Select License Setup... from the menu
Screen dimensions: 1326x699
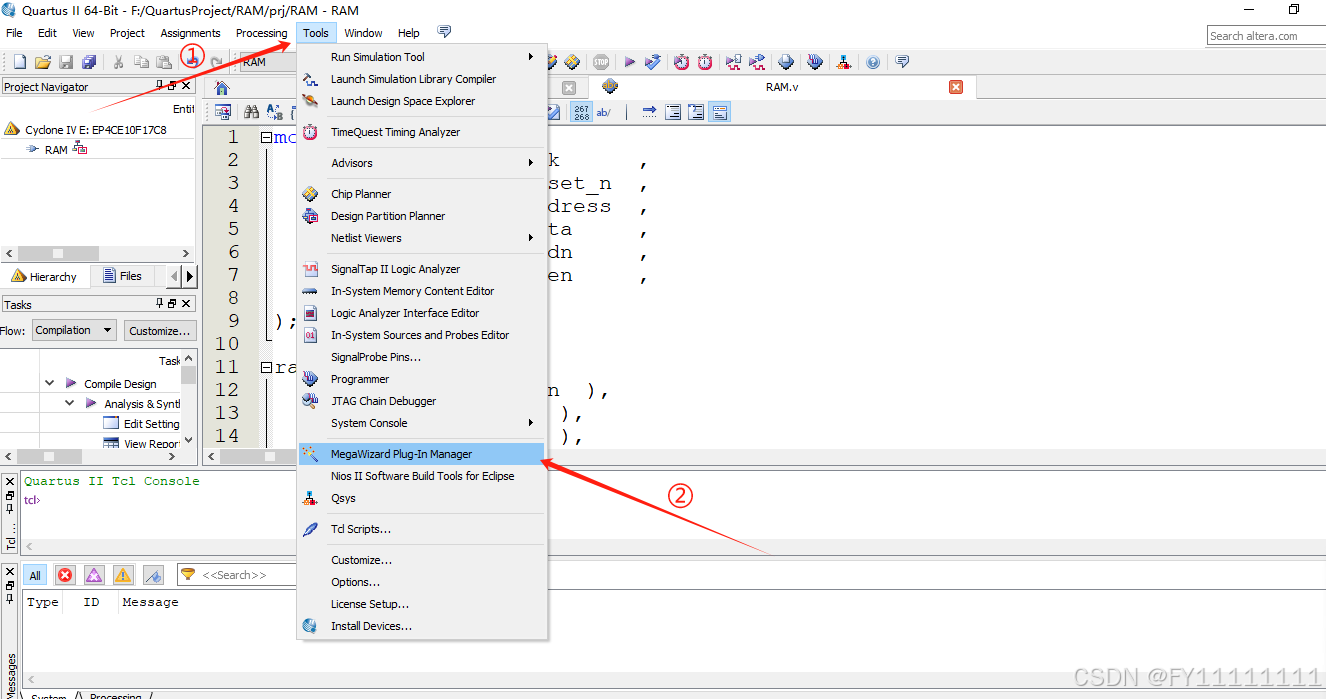click(x=422, y=604)
